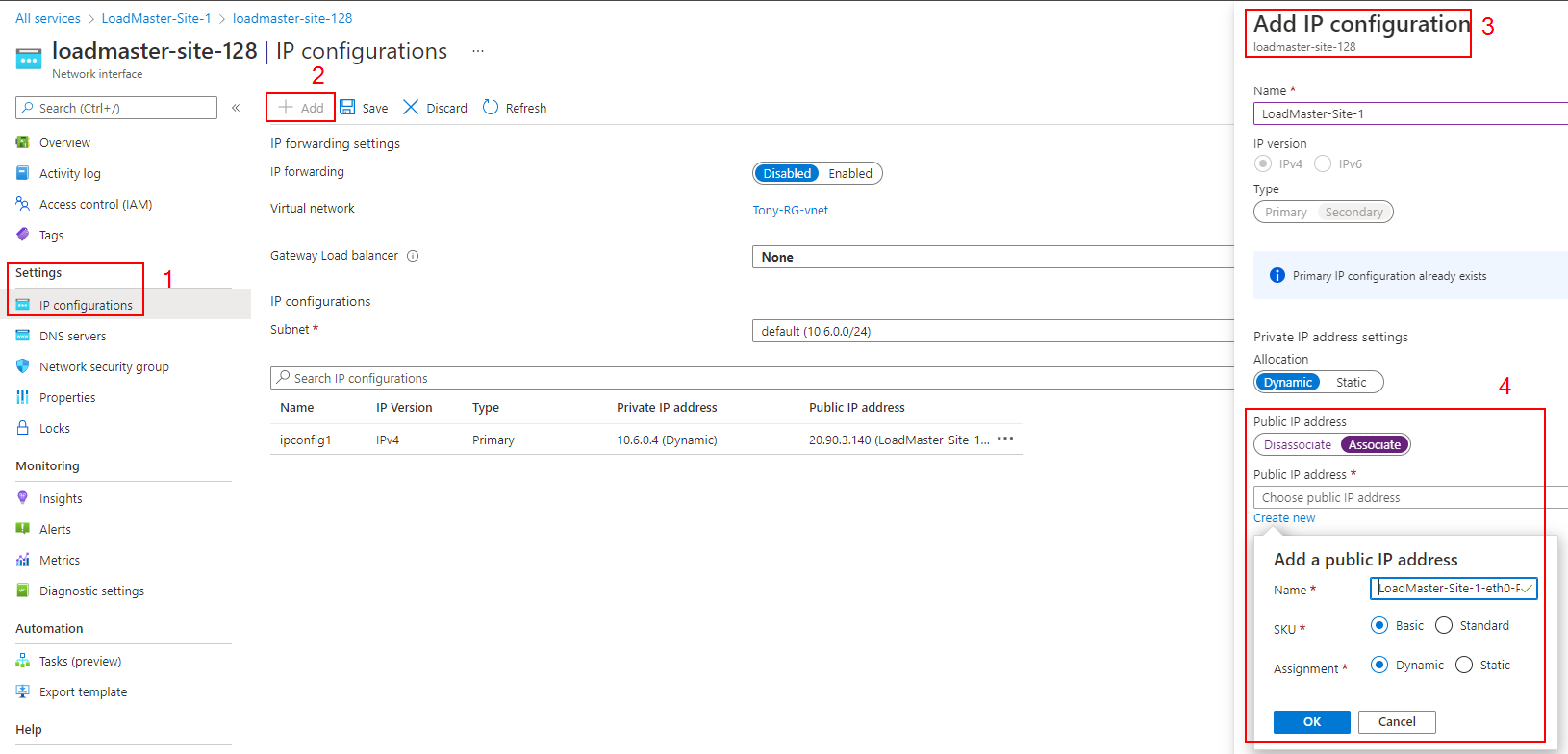Click the Refresh circular arrow icon
The width and height of the screenshot is (1568, 754).
pos(491,107)
